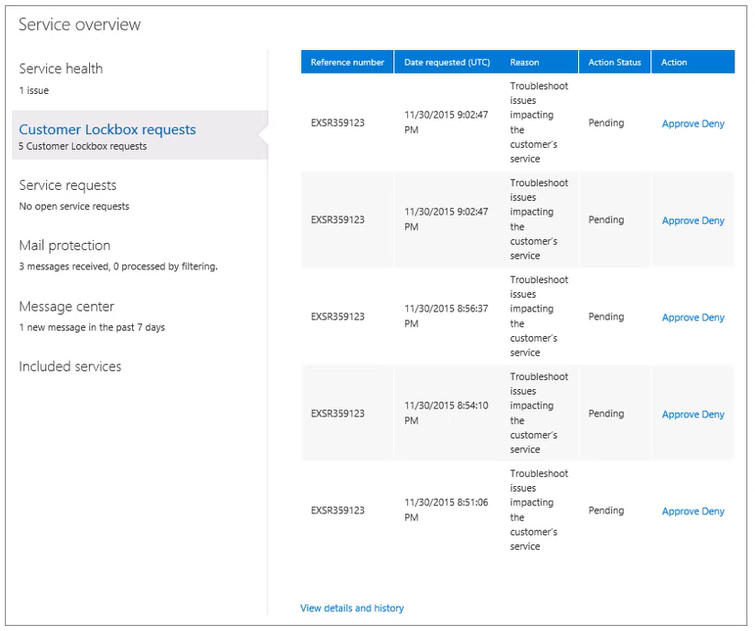The image size is (755, 631).
Task: Approve the request from 8:54:10 PM
Action: pyautogui.click(x=680, y=415)
